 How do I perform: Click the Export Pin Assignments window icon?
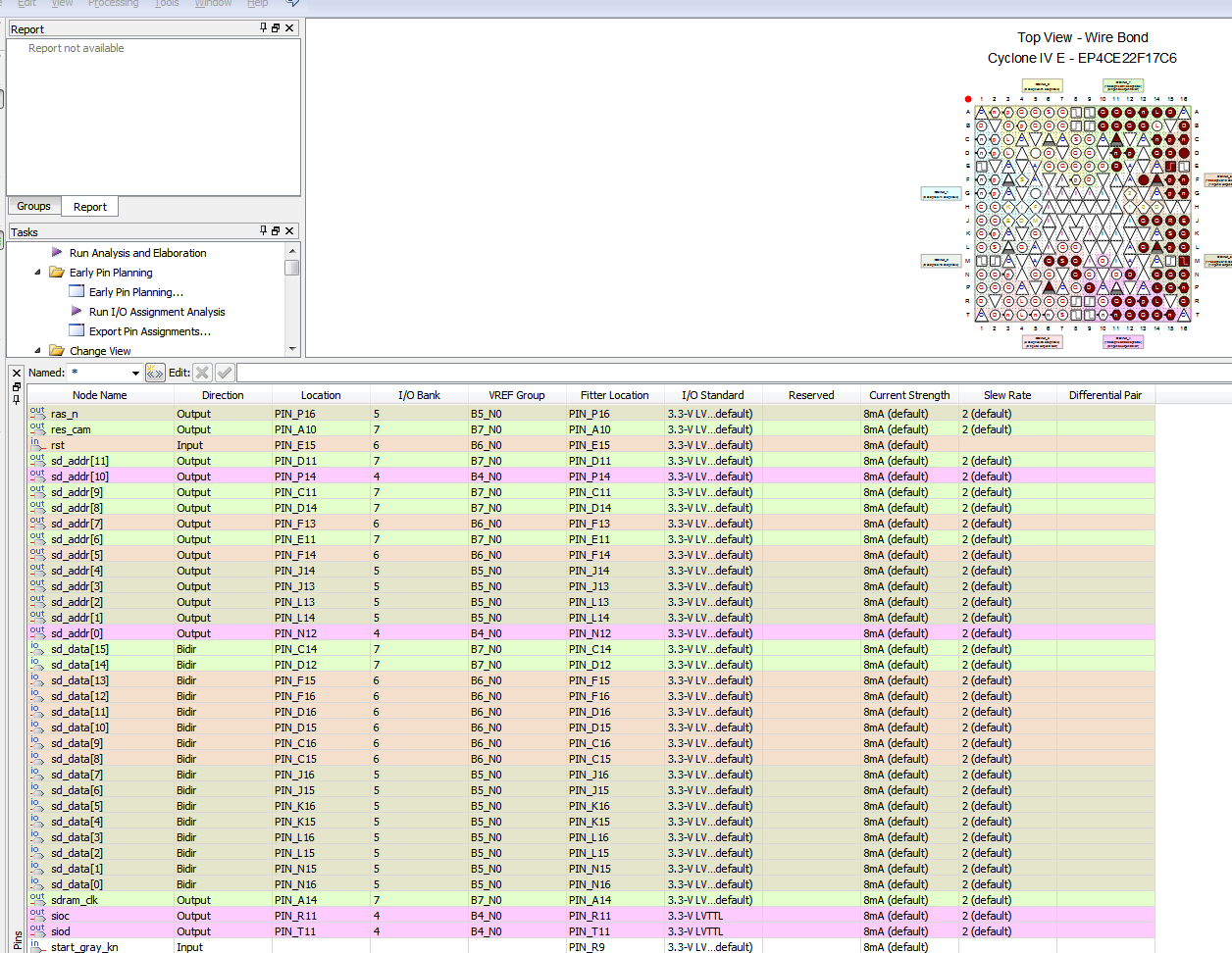[77, 331]
